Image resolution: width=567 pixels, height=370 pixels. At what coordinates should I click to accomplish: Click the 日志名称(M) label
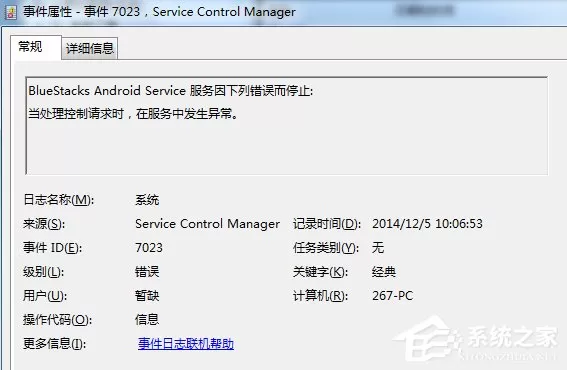coord(59,200)
